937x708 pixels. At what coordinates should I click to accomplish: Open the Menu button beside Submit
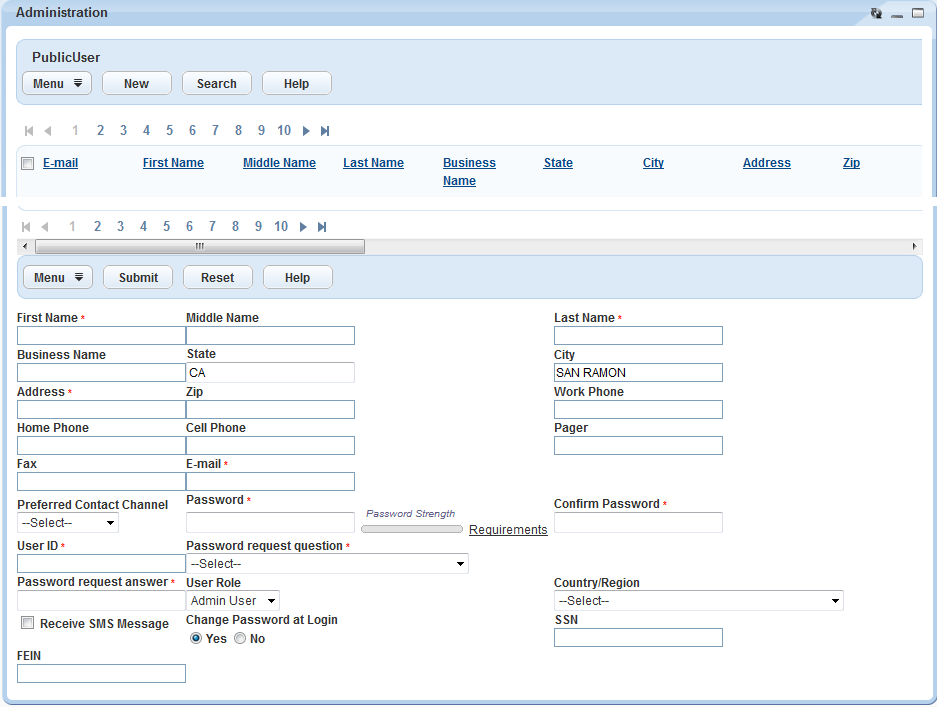click(58, 278)
